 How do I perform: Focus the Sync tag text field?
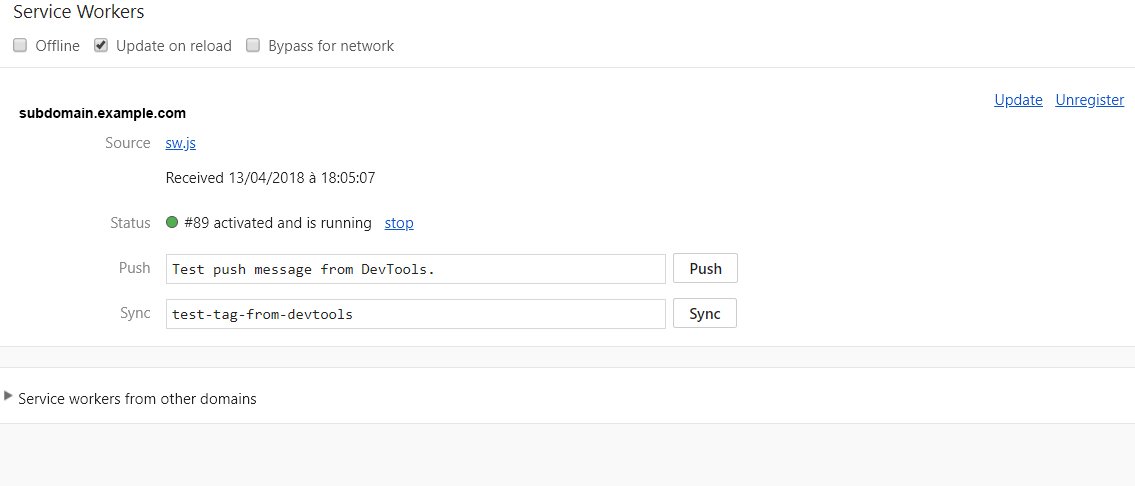pyautogui.click(x=415, y=314)
